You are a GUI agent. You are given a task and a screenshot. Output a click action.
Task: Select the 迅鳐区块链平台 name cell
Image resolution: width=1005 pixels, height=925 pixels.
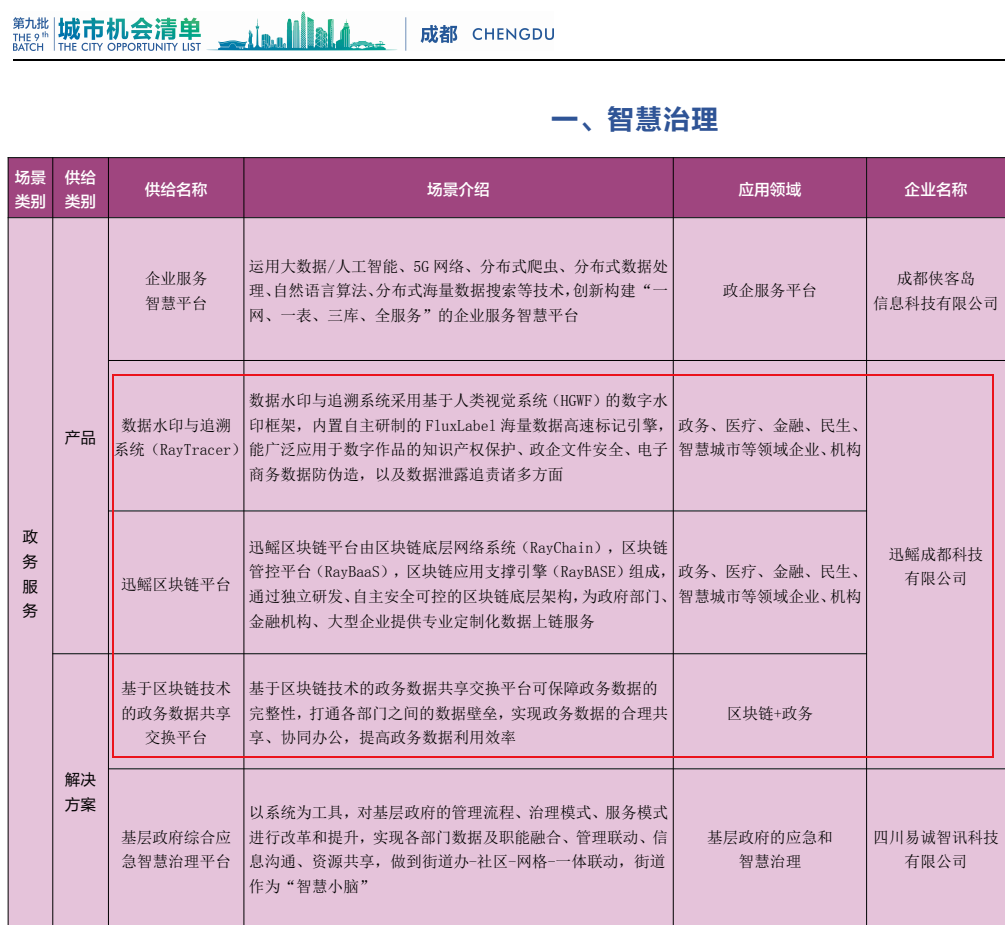176,584
